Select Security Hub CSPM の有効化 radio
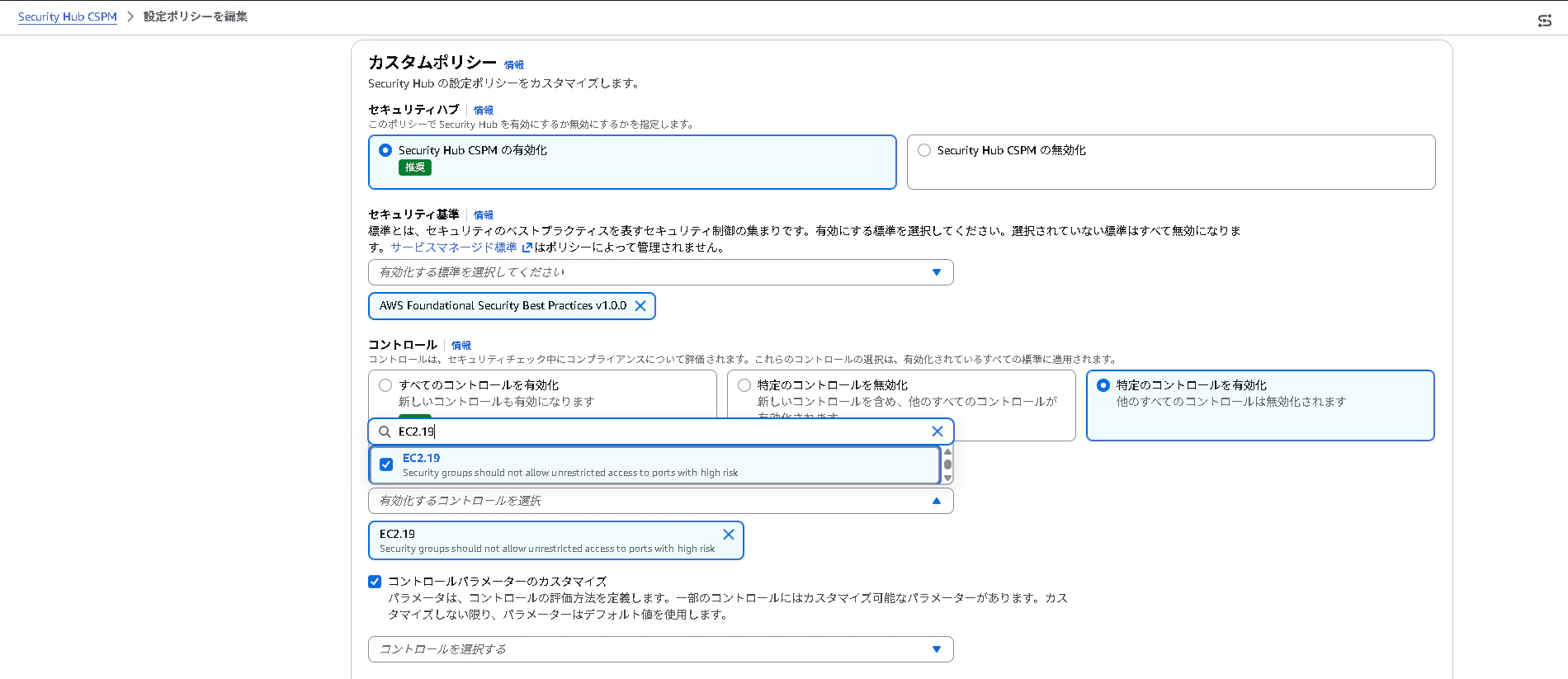Screen dimensions: 1568x679 click(385, 150)
